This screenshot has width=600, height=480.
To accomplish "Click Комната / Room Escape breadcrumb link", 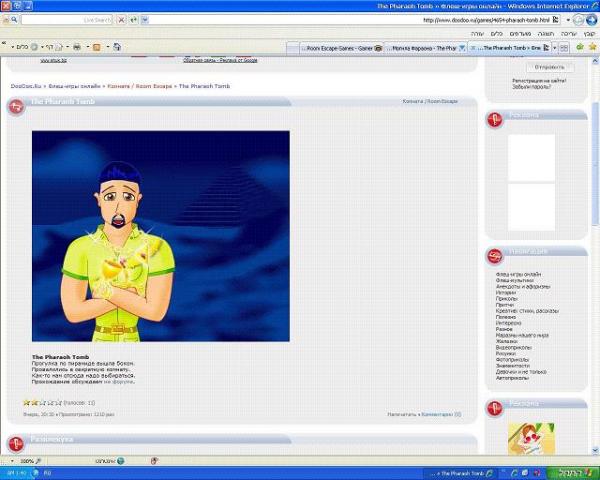I will 139,86.
